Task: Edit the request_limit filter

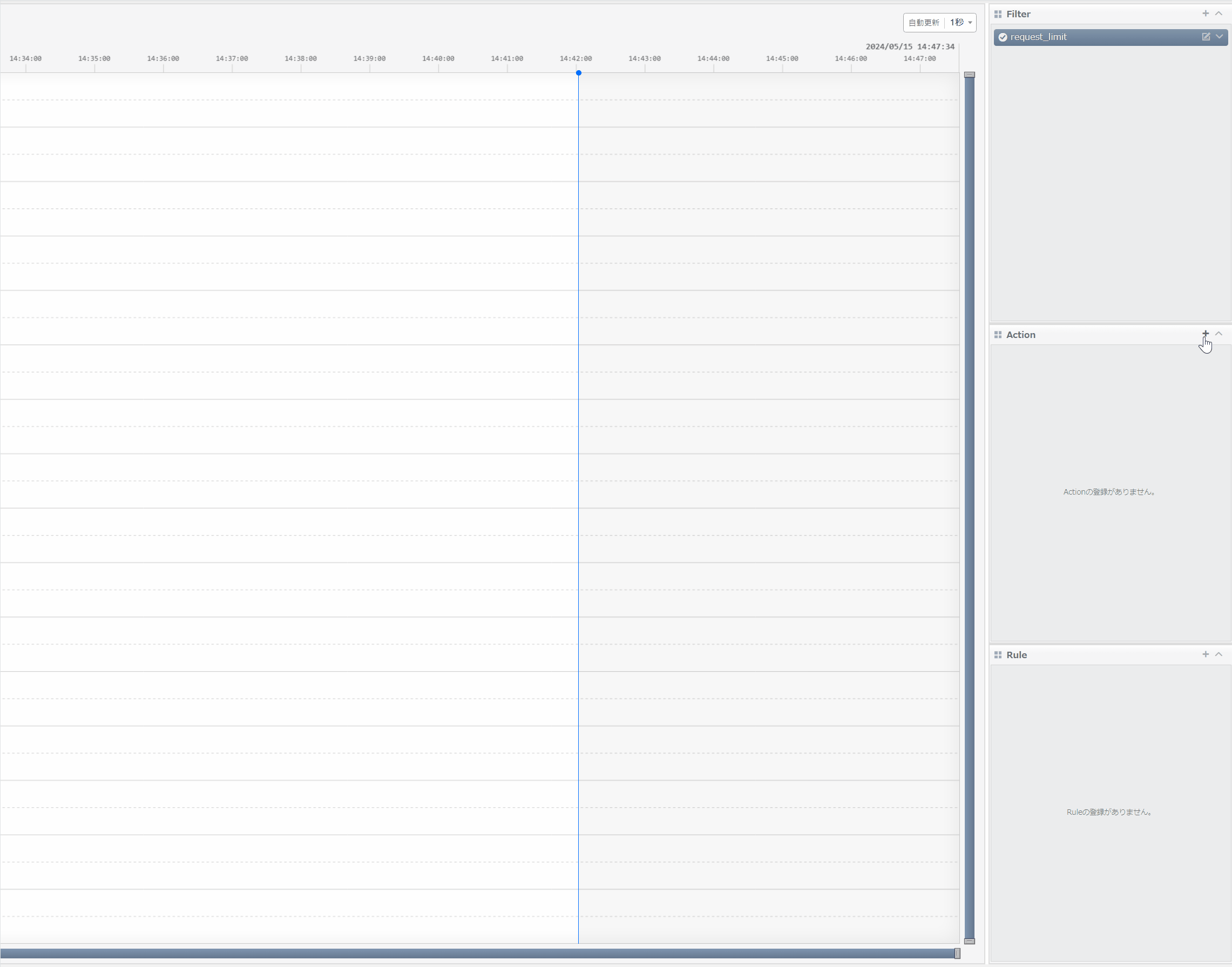Action: (1206, 37)
